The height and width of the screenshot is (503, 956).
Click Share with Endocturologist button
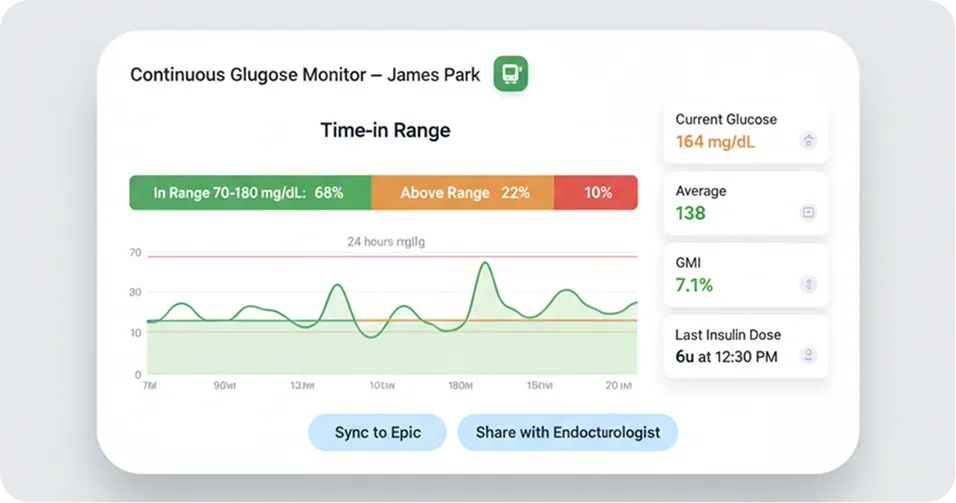[x=568, y=432]
